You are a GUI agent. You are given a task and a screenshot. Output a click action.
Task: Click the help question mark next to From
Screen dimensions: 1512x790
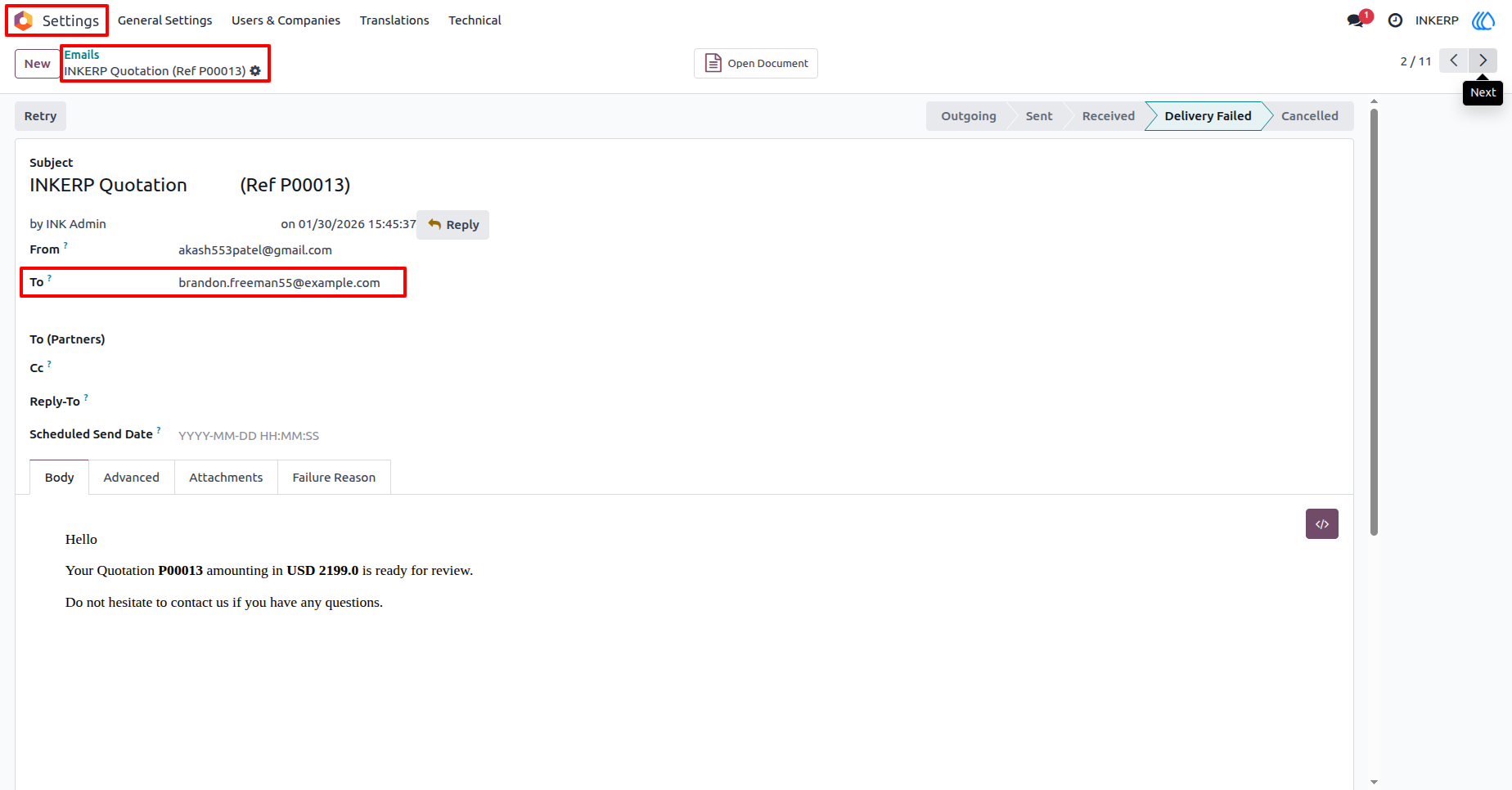click(x=66, y=245)
